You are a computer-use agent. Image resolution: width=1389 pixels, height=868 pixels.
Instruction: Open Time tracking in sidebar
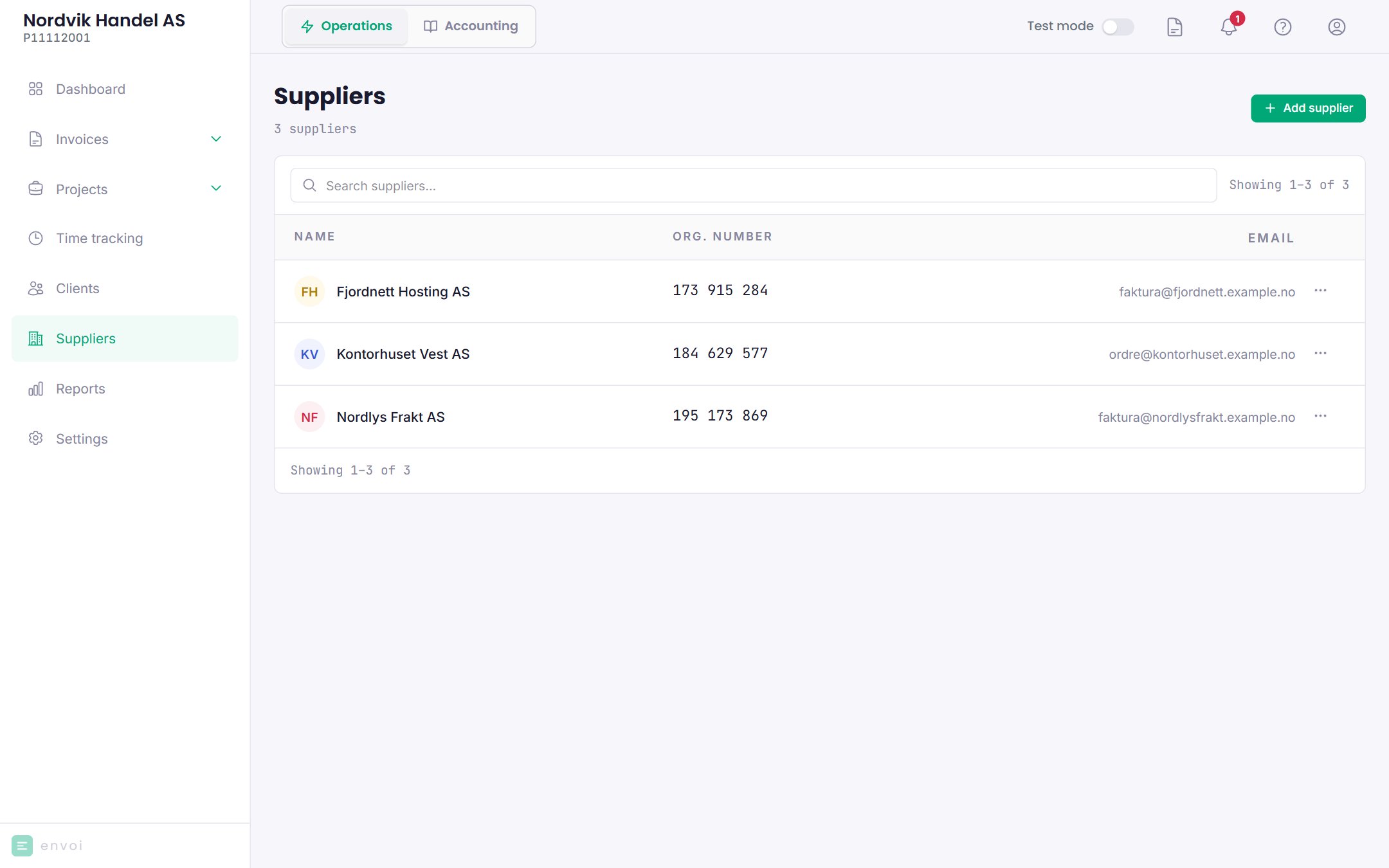click(125, 239)
